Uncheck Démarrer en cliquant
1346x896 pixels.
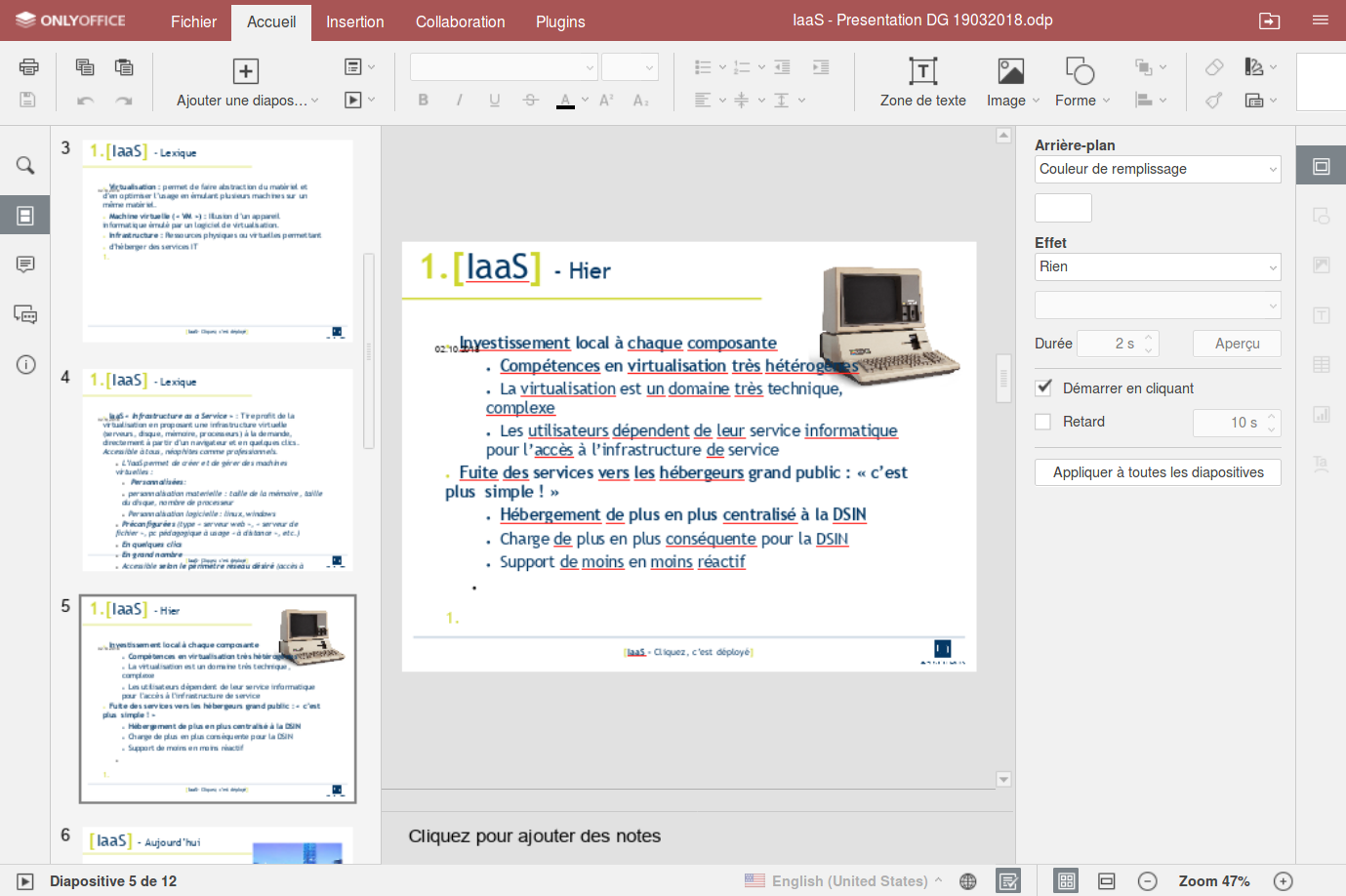1042,387
